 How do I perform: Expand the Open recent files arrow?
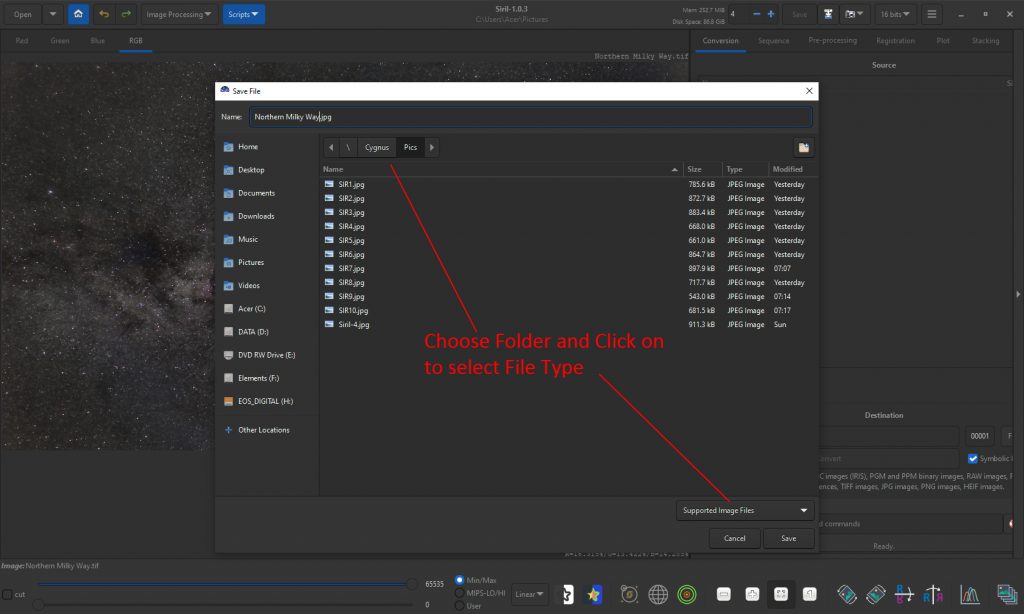click(53, 14)
